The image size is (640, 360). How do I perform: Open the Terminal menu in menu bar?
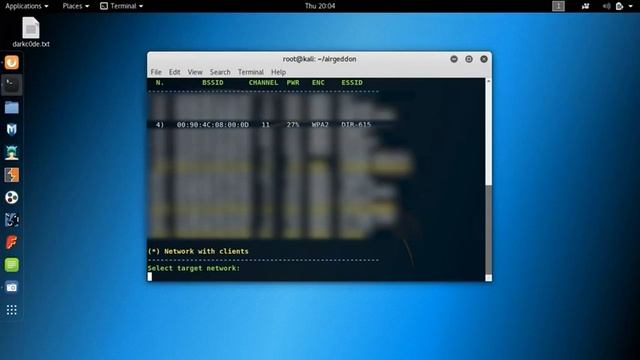[251, 72]
